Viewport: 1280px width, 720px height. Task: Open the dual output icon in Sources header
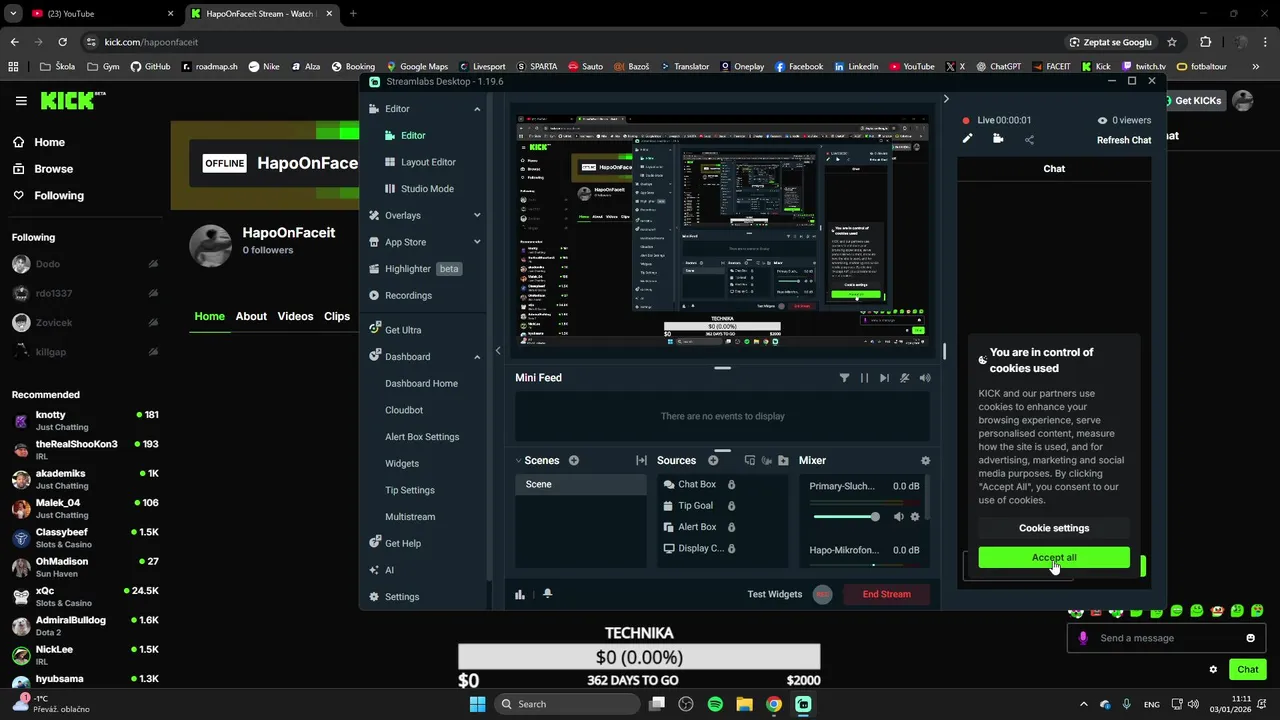pos(749,461)
